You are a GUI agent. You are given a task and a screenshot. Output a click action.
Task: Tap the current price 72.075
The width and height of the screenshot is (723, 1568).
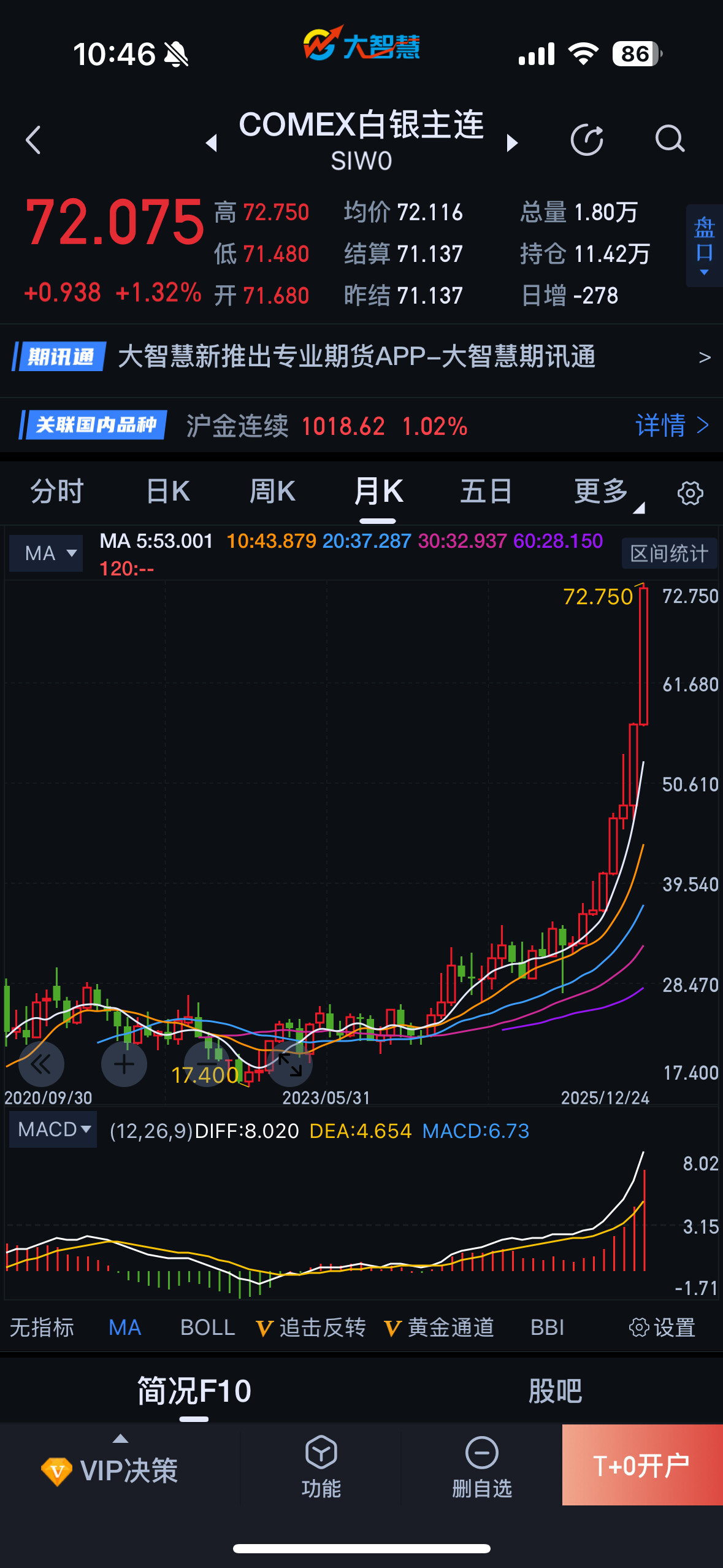pyautogui.click(x=115, y=222)
